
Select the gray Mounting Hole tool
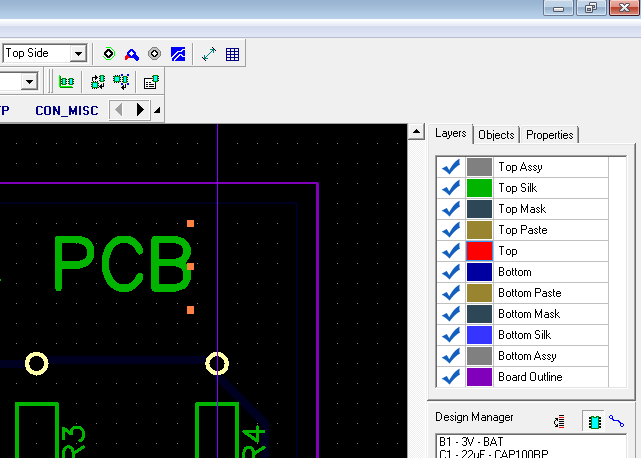155,54
